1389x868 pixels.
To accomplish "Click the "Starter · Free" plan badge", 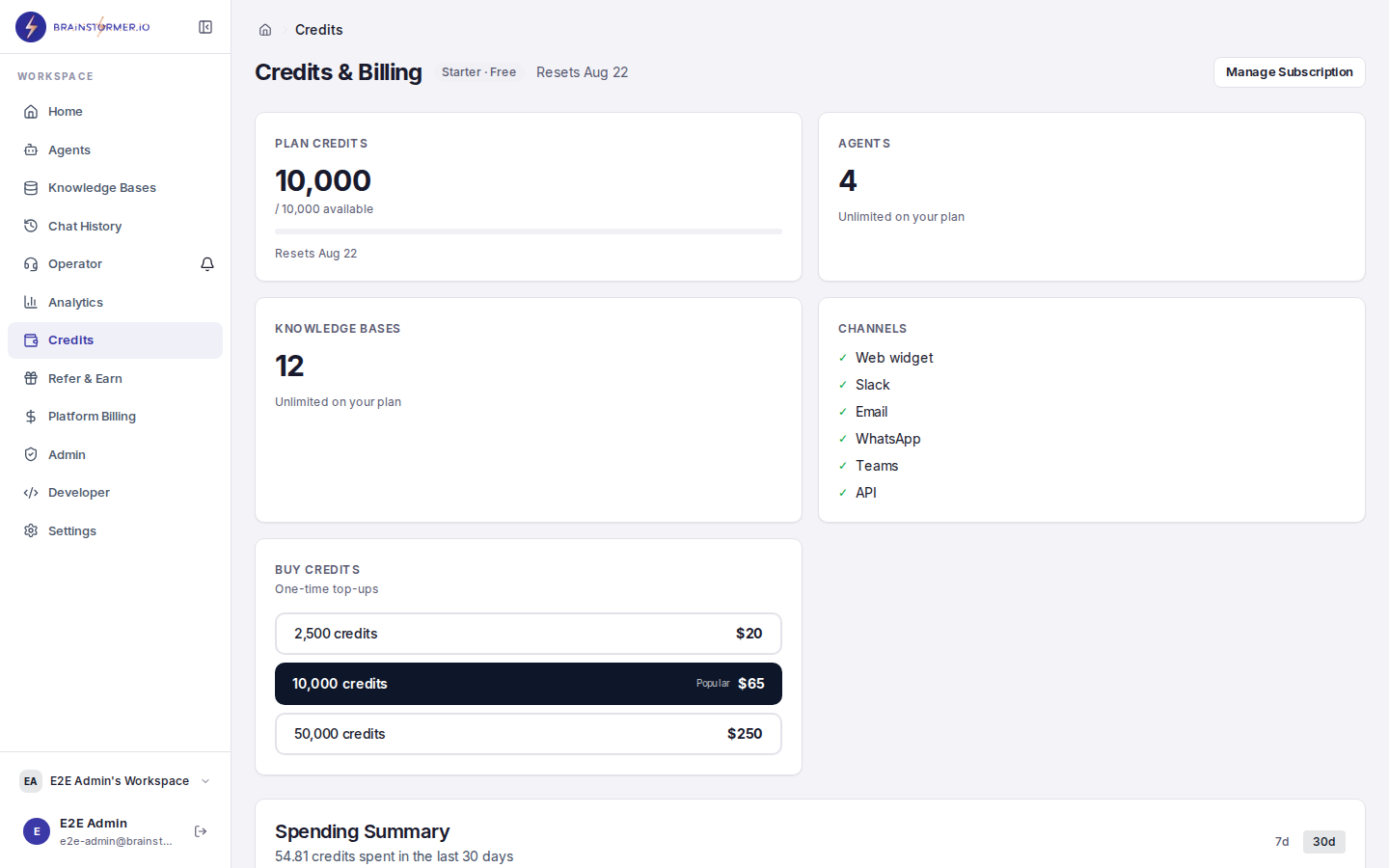I will (479, 72).
